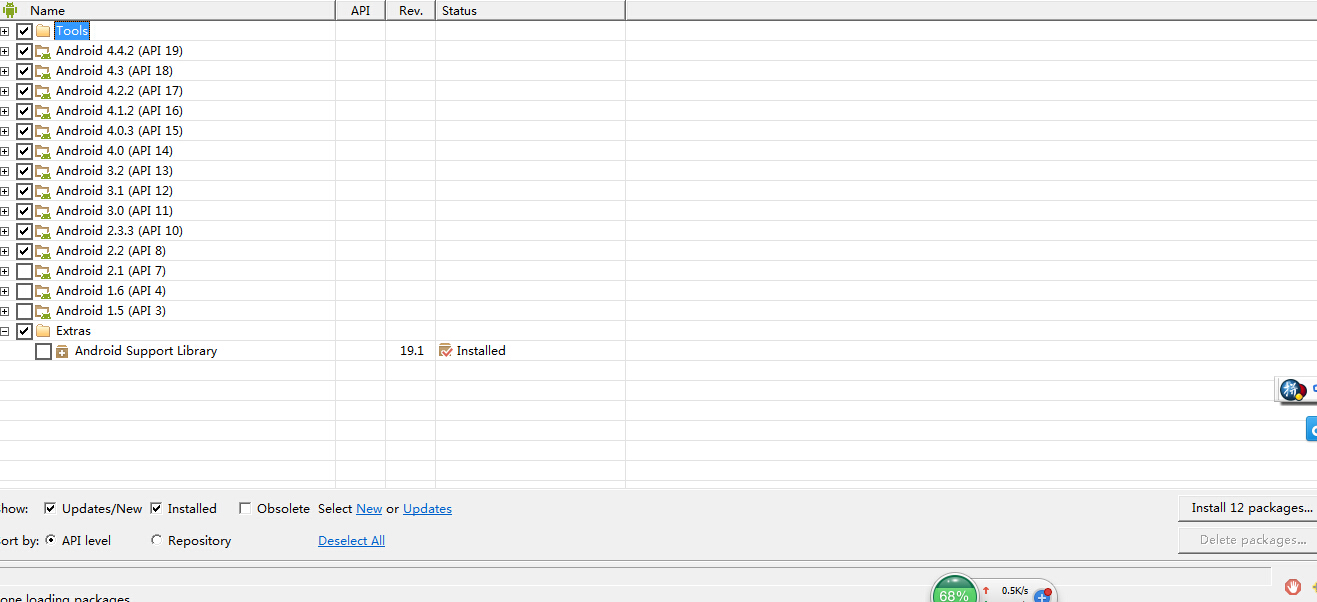
Task: Click the Android 2.2 (API 8) platform icon
Action: pos(43,251)
